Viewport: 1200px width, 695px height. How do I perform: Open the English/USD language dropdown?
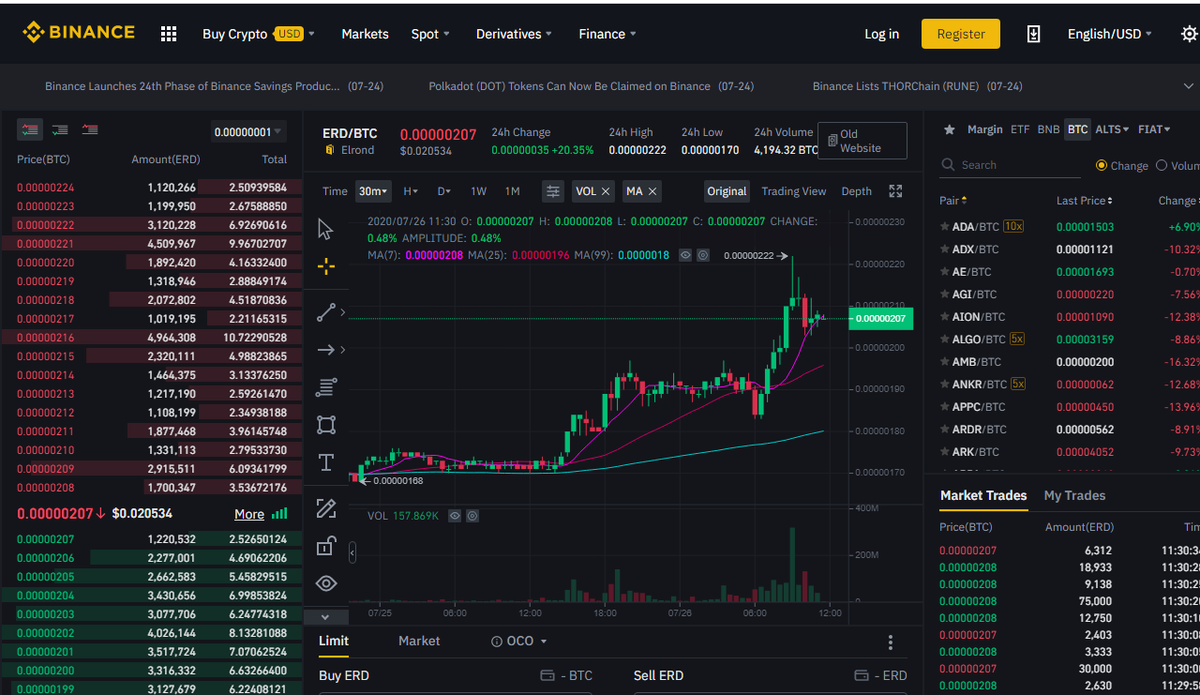[1110, 34]
